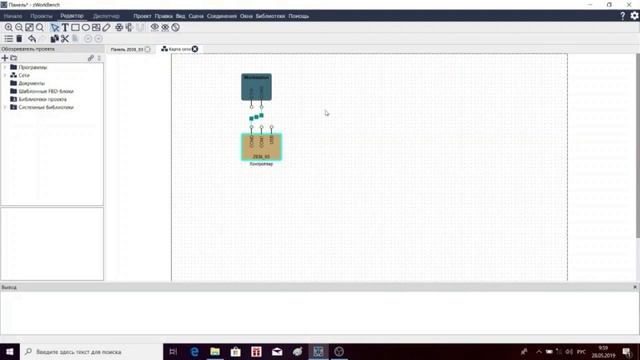Select the blue-green block on canvas
This screenshot has width=640, height=360.
coord(256,87)
